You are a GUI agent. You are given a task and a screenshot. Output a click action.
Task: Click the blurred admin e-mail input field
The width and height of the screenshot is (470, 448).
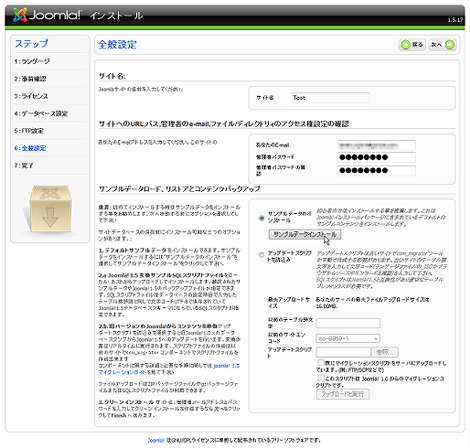point(376,145)
